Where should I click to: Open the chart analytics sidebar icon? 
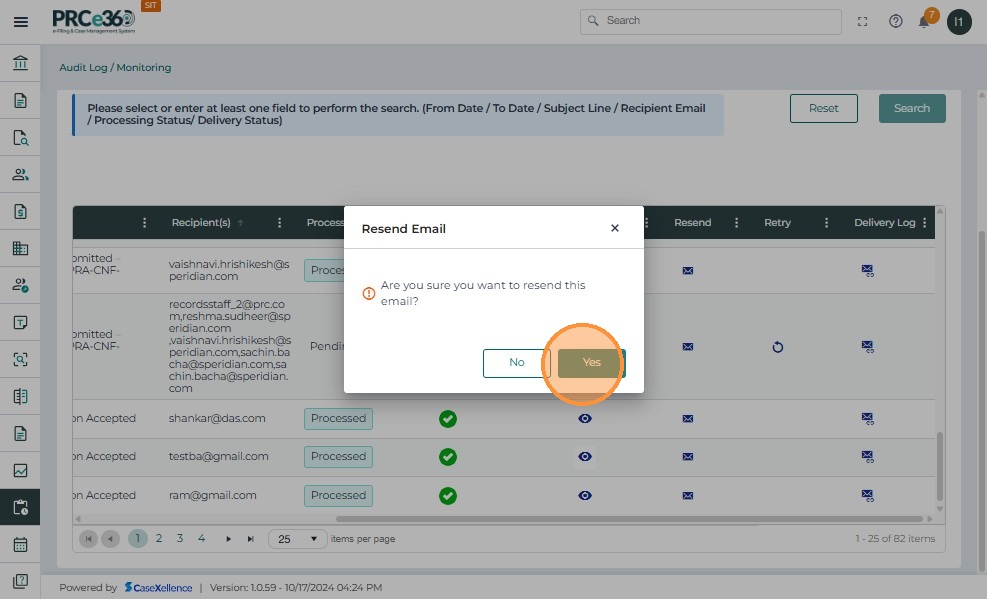(x=20, y=471)
